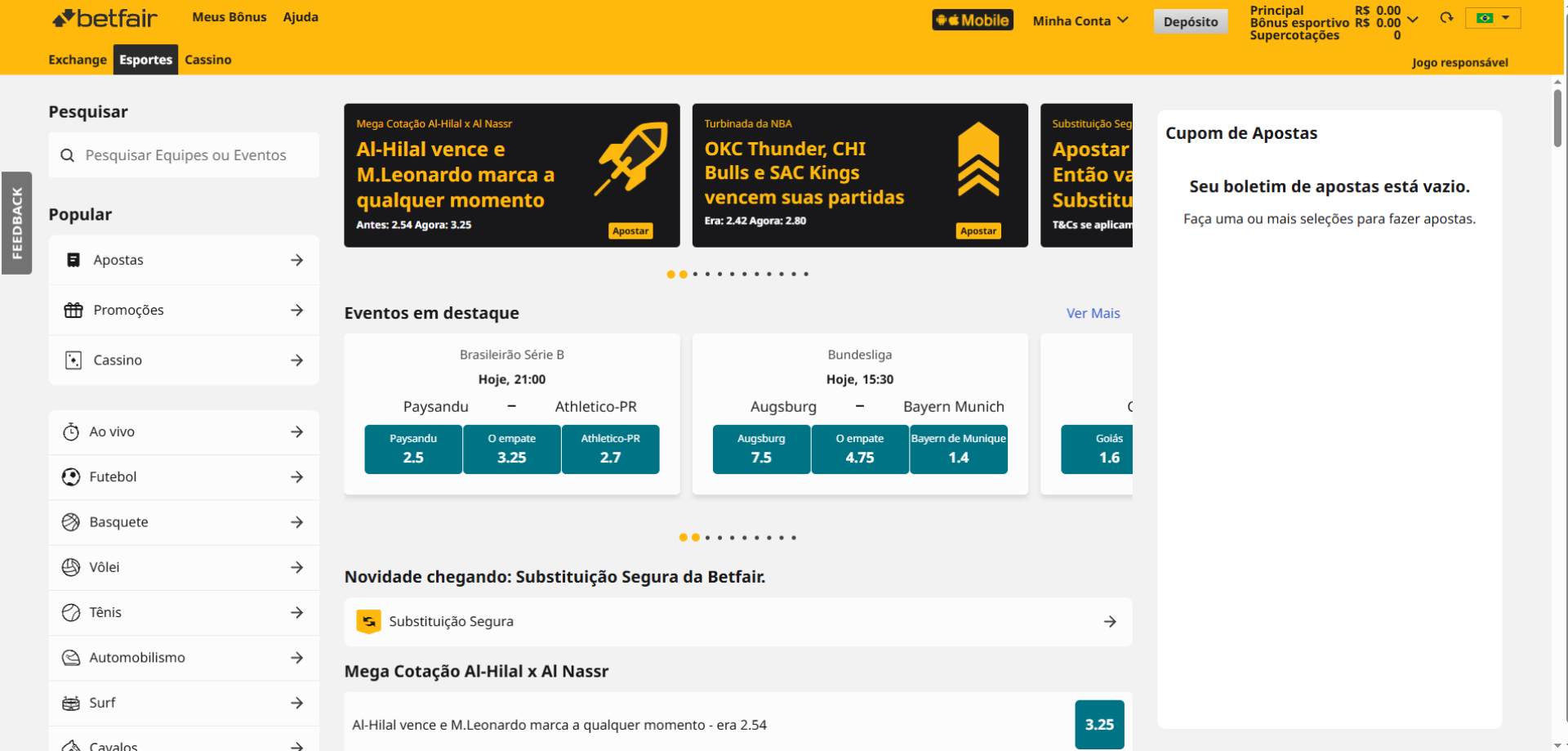Screen dimensions: 1568x751
Task: Click the Tênis ball icon
Action: point(71,613)
